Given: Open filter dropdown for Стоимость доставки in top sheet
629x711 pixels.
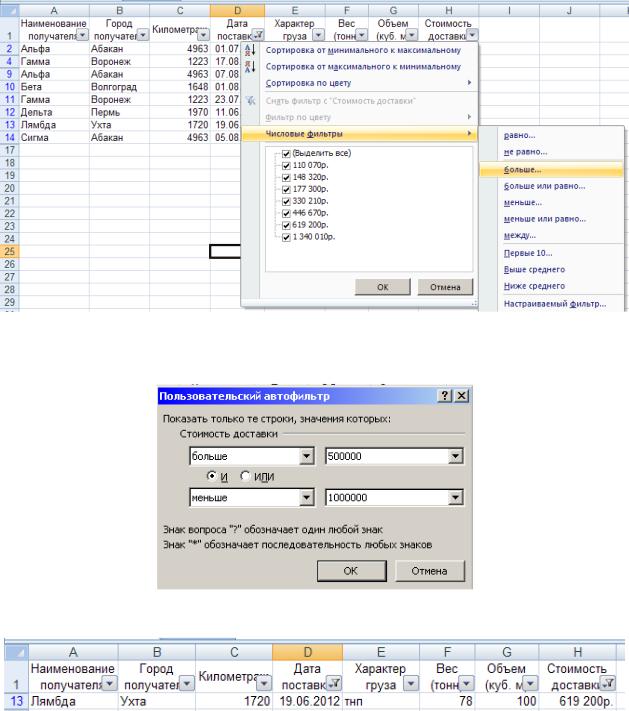Looking at the screenshot, I should pyautogui.click(x=472, y=35).
